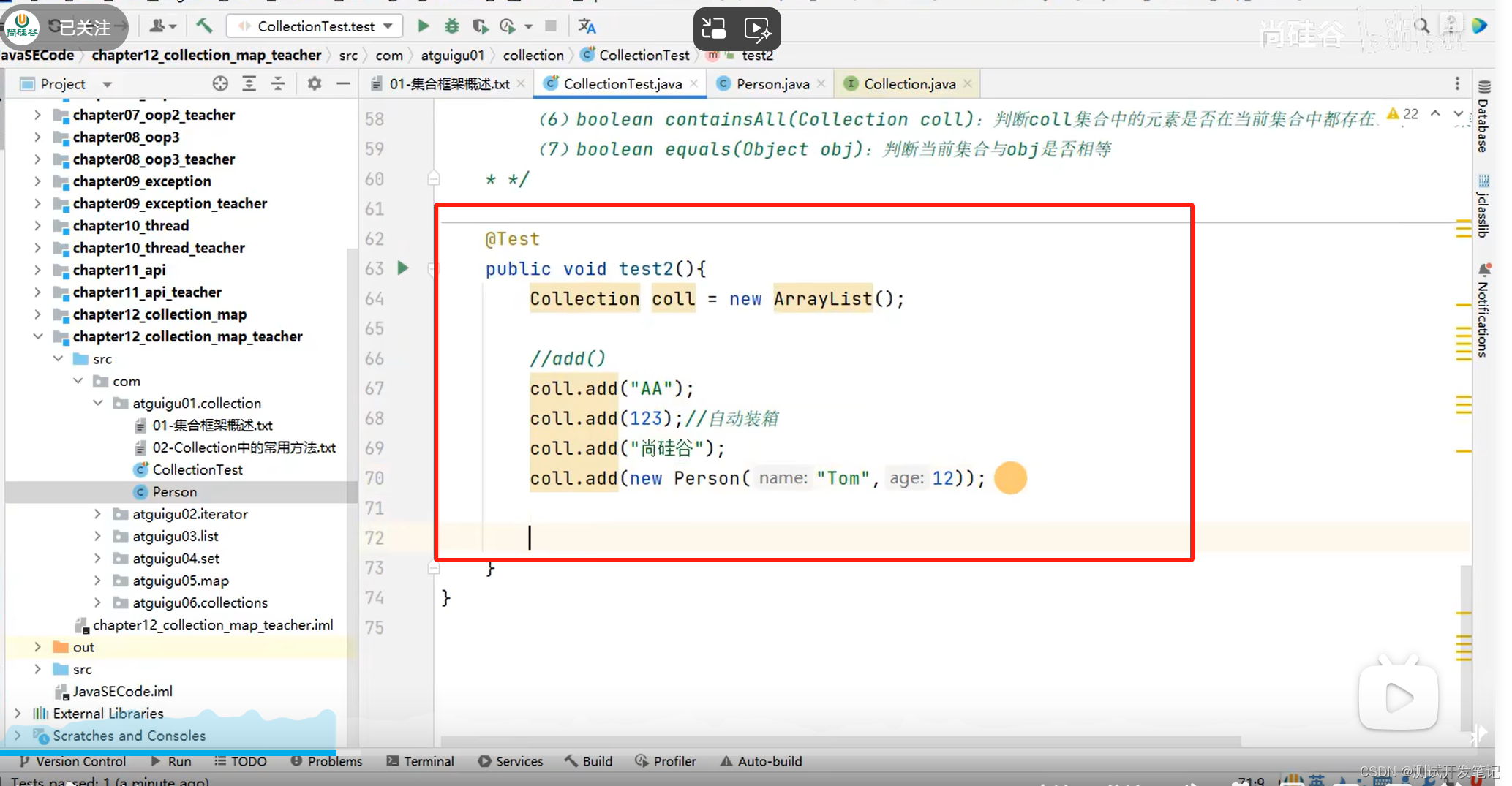Open the Database side panel
1512x786 pixels.
1483,117
